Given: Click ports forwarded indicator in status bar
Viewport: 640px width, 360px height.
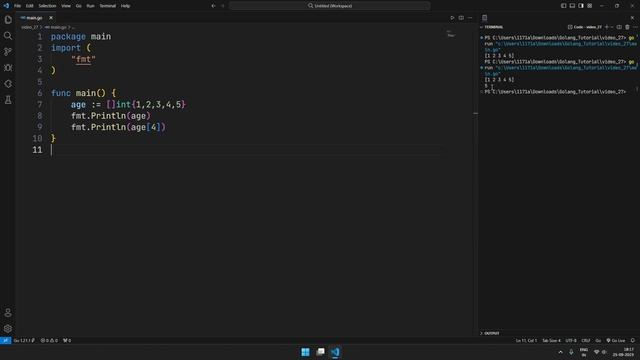Looking at the screenshot, I should pos(67,340).
